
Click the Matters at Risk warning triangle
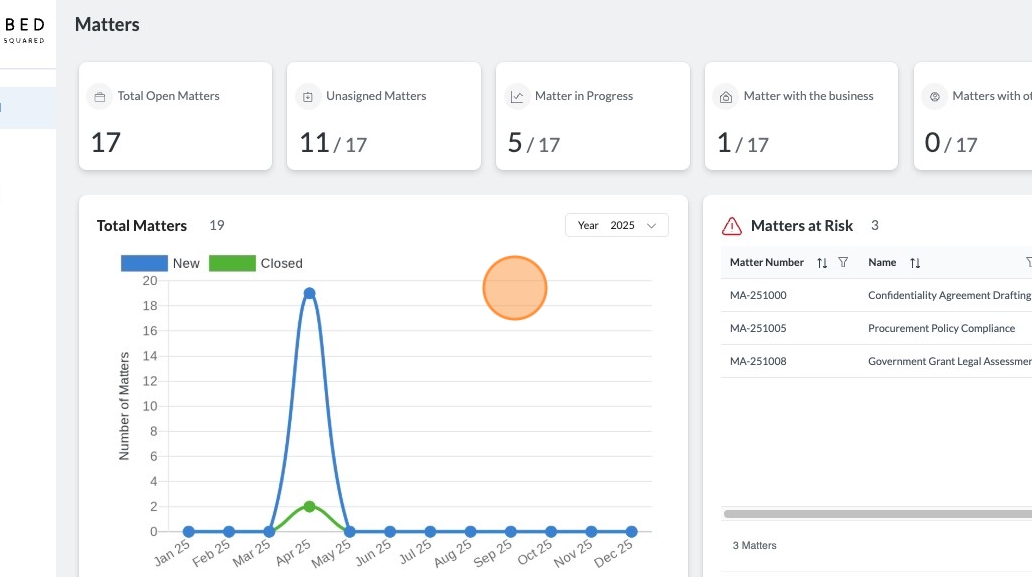pyautogui.click(x=732, y=226)
